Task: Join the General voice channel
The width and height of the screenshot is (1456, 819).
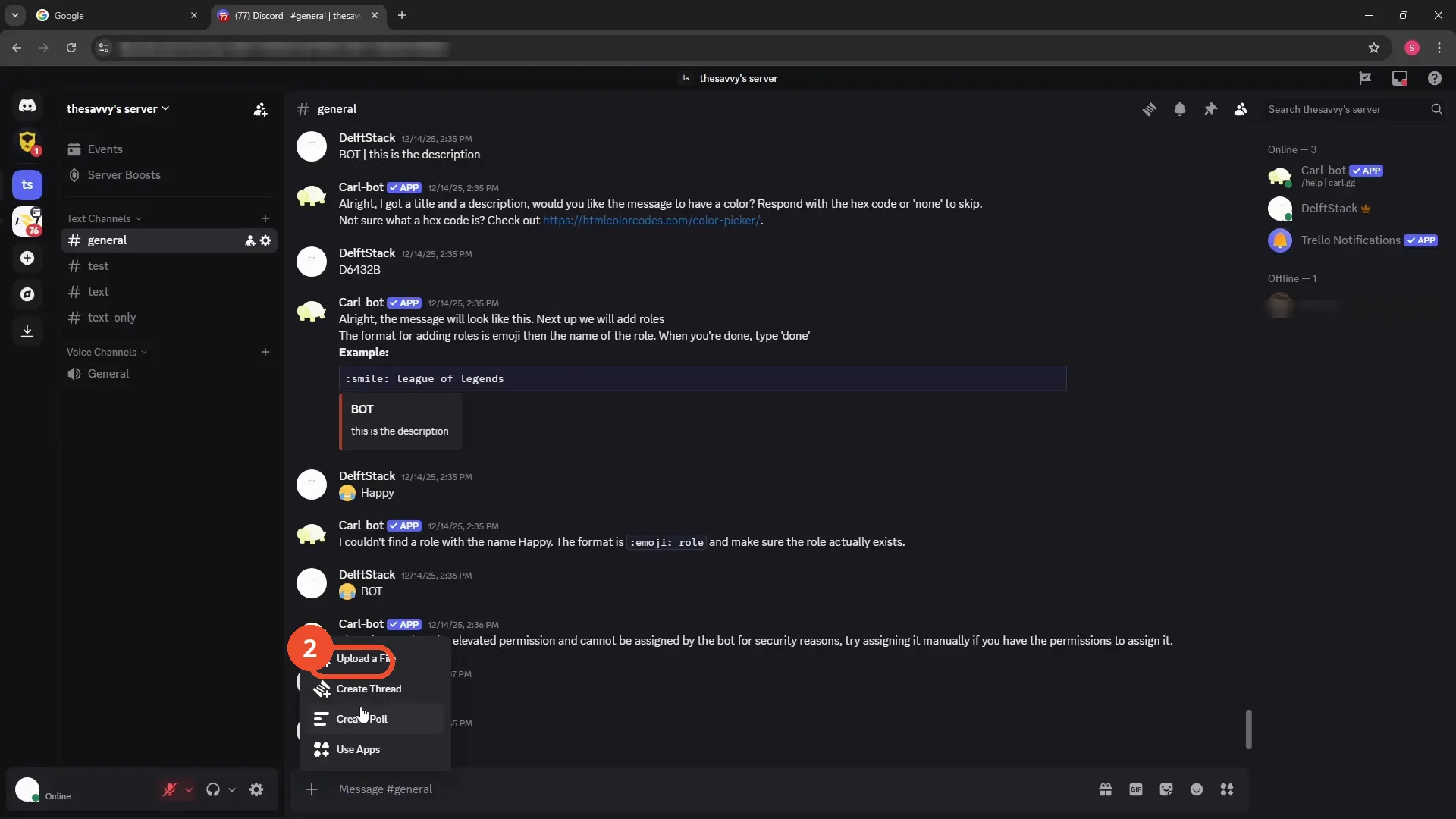Action: point(168,374)
